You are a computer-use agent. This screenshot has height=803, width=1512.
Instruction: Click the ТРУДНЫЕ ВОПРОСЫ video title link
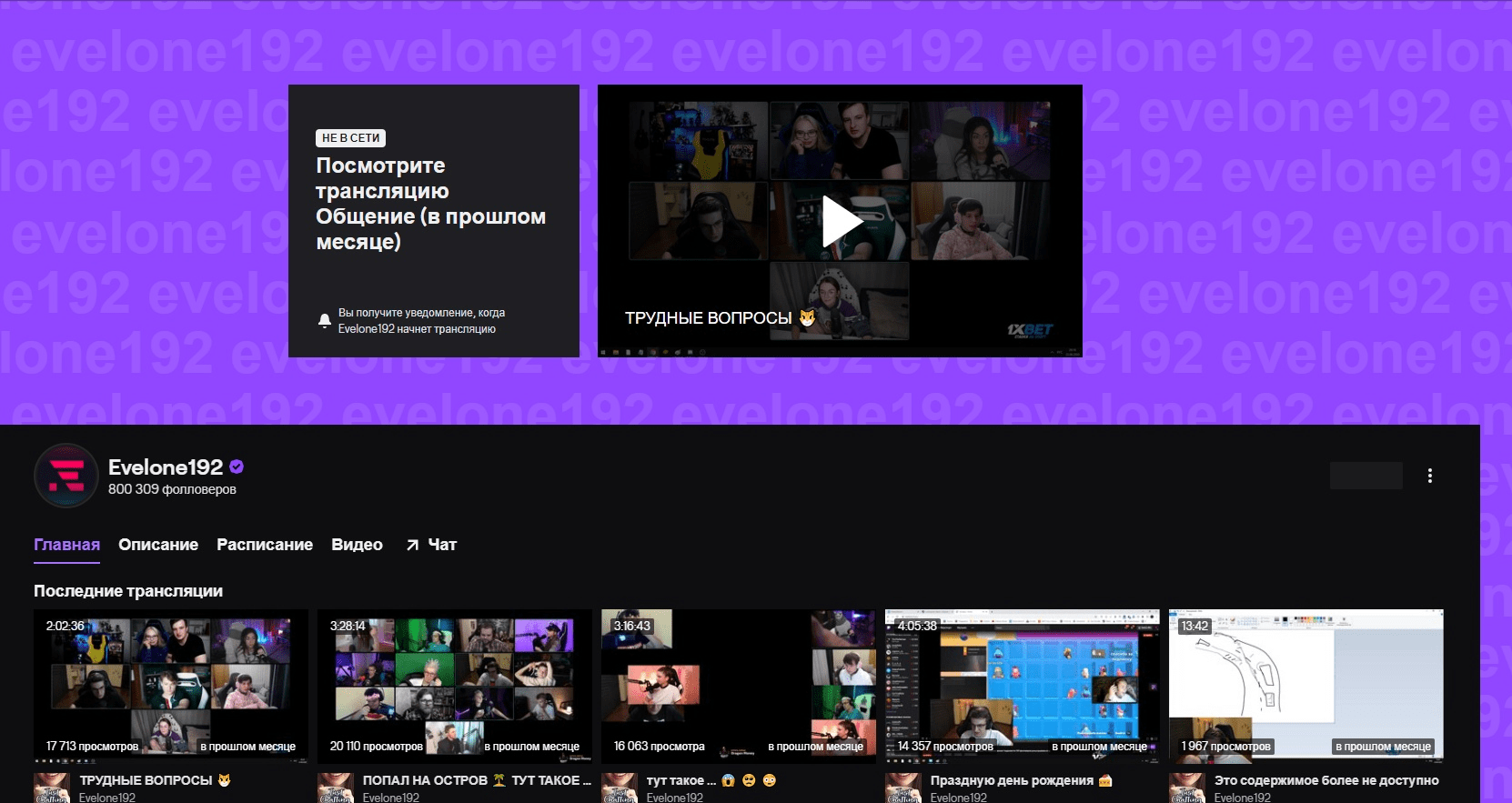click(x=155, y=780)
